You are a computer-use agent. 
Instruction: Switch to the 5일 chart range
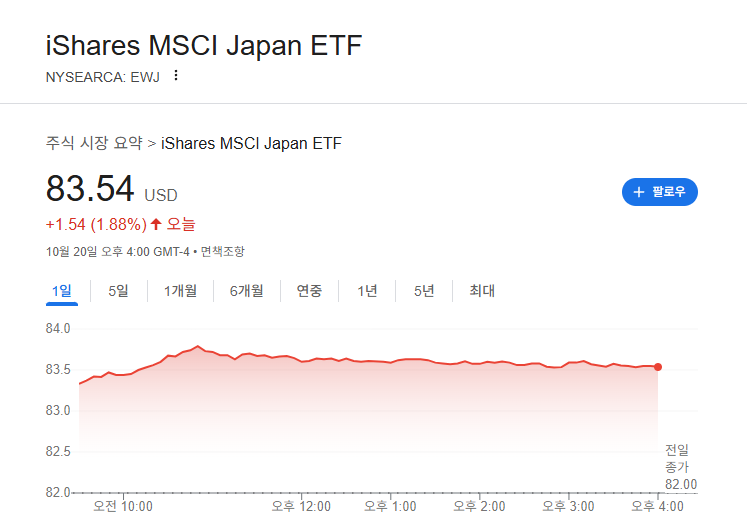(118, 291)
